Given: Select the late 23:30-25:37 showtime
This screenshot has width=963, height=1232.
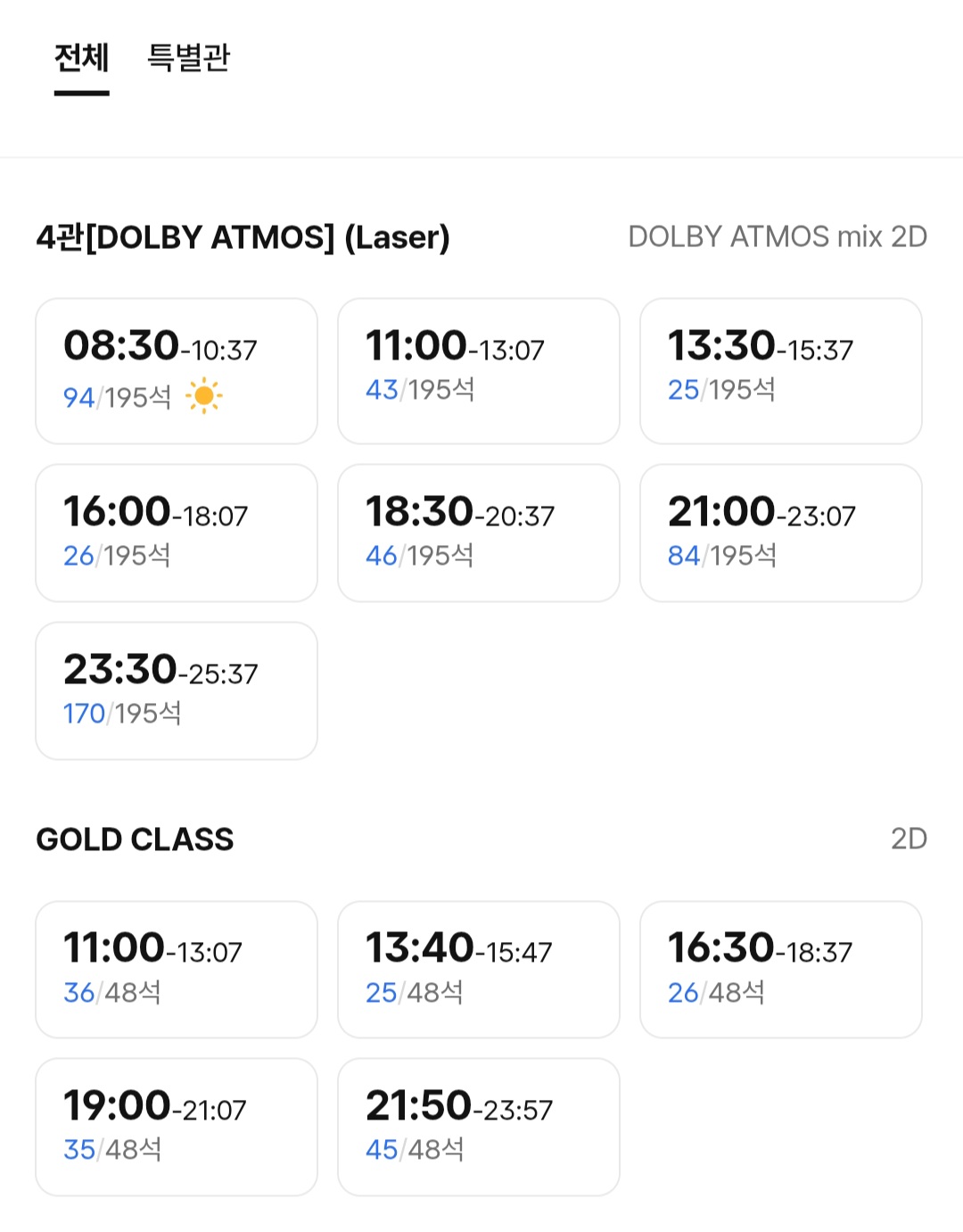Looking at the screenshot, I should click(x=177, y=690).
